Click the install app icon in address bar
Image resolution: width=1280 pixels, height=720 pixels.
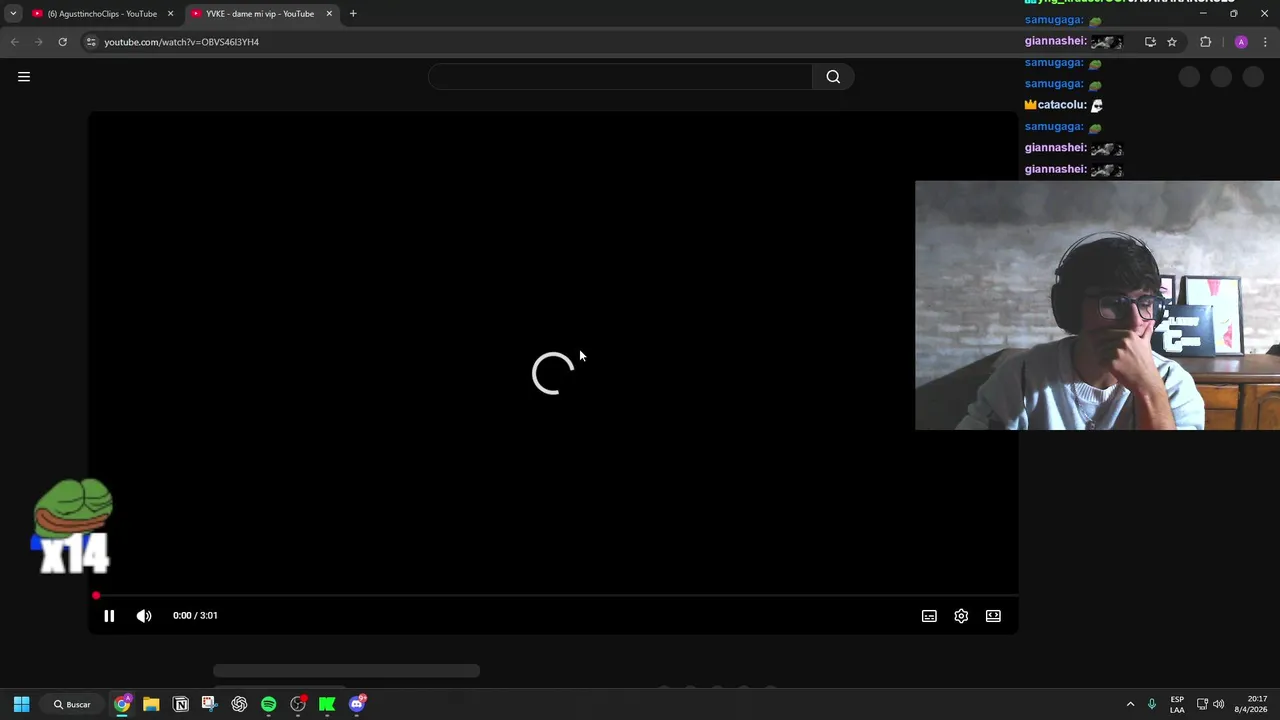pos(1150,42)
